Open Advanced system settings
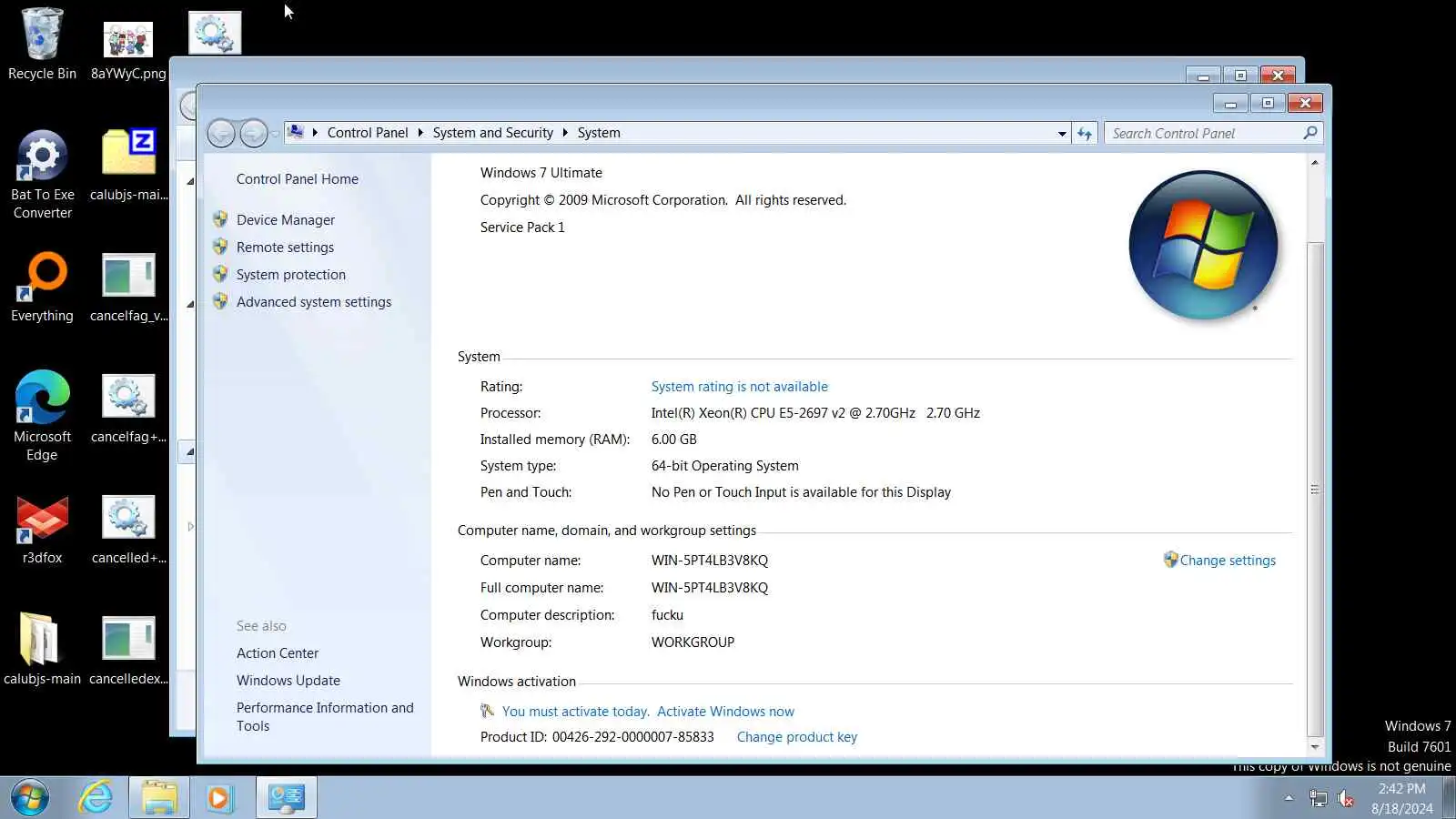 click(313, 302)
